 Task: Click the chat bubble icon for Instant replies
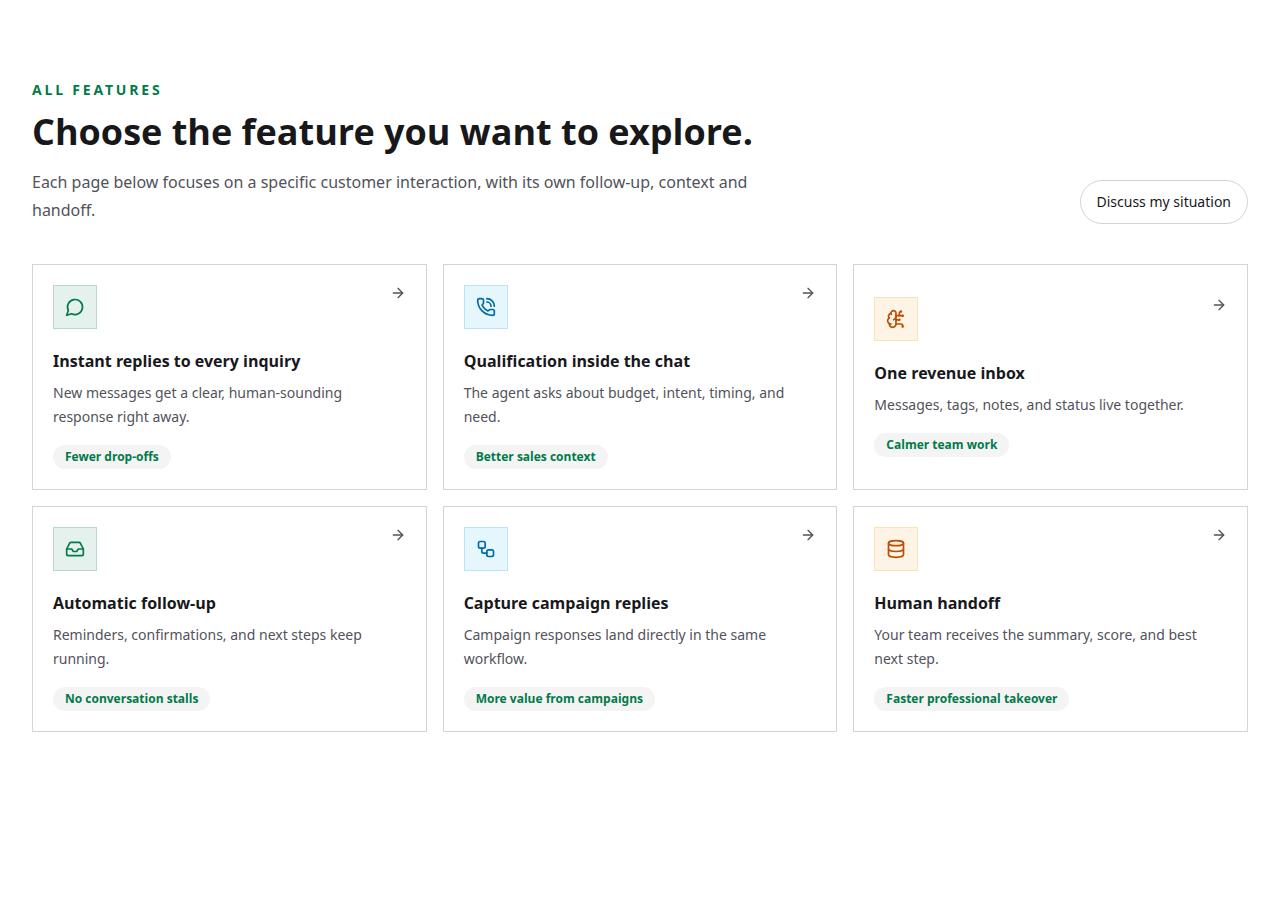pyautogui.click(x=75, y=307)
